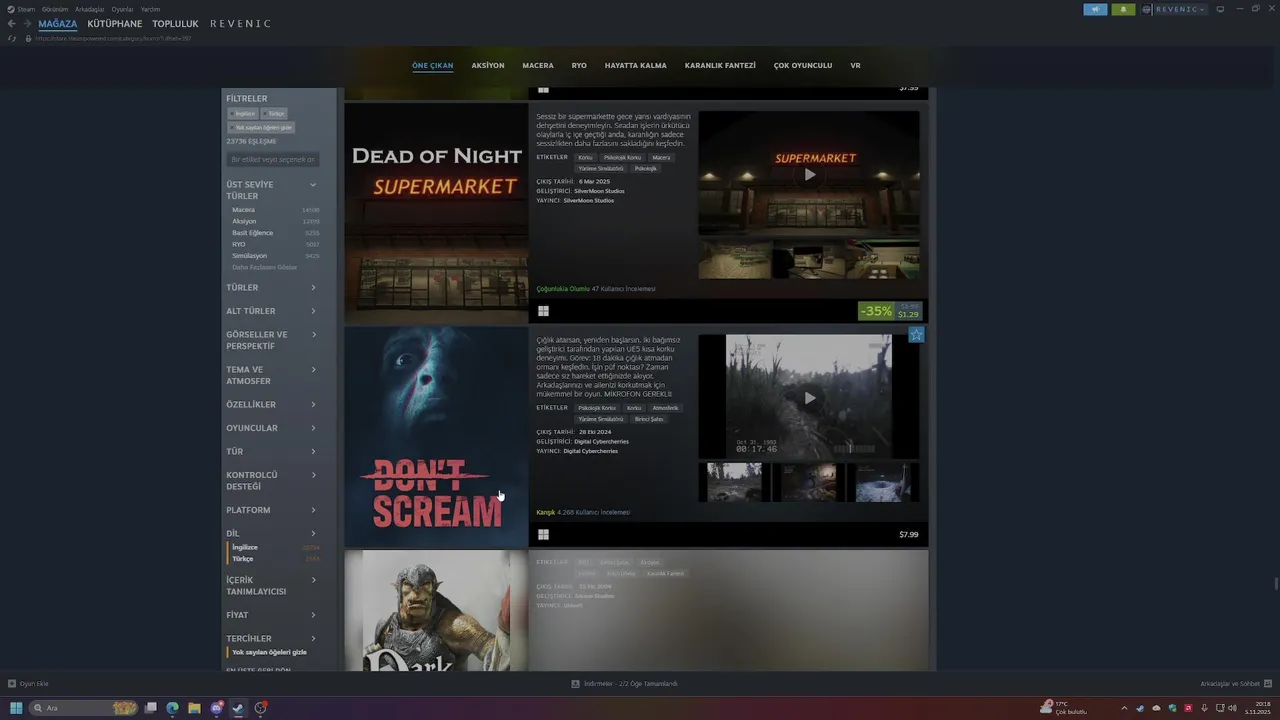Uncheck İngilizce under DİL
The height and width of the screenshot is (720, 1280).
(273, 547)
